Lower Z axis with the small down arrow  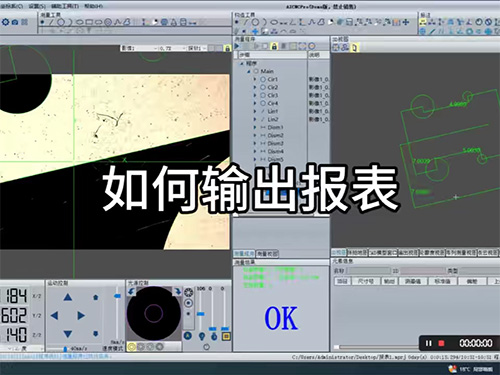pos(96,333)
